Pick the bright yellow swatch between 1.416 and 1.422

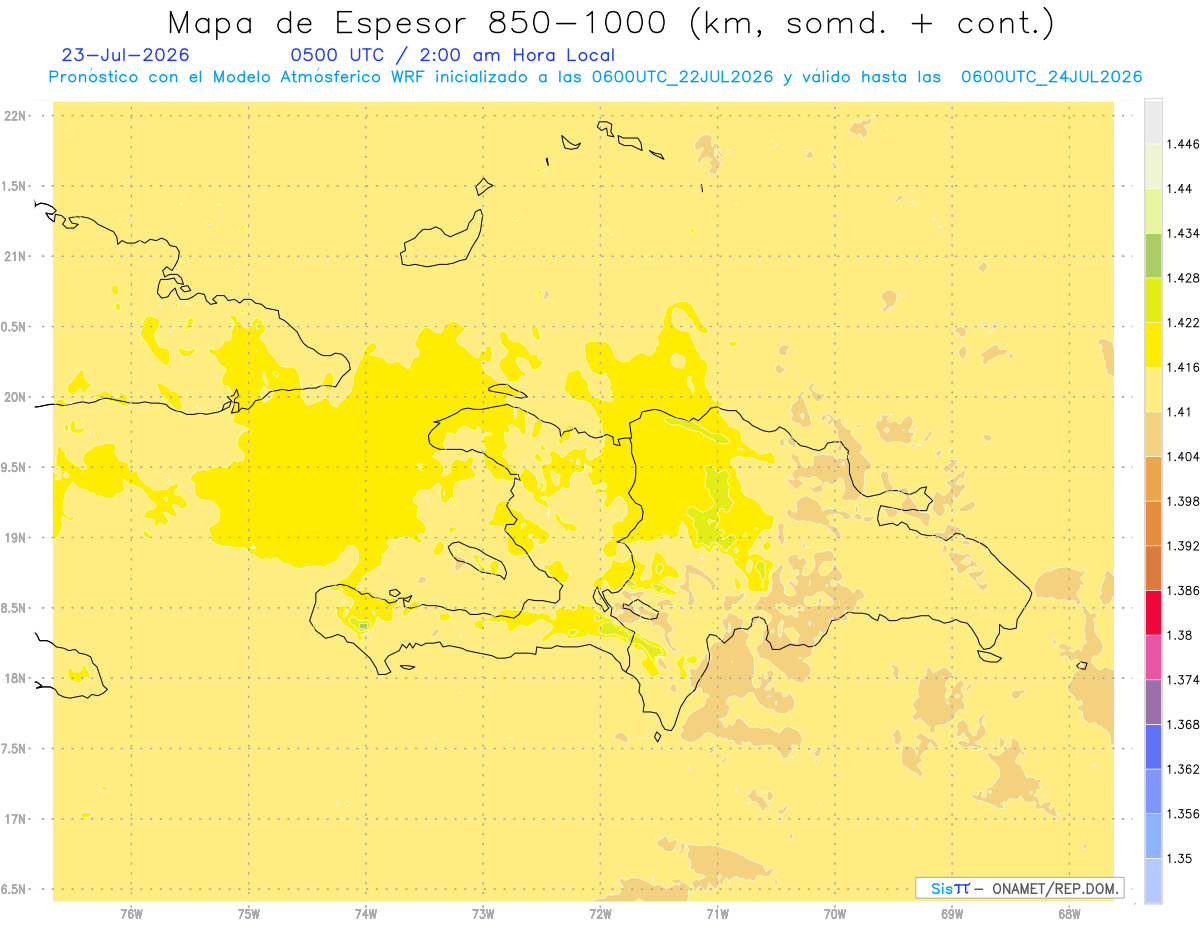click(x=1153, y=344)
